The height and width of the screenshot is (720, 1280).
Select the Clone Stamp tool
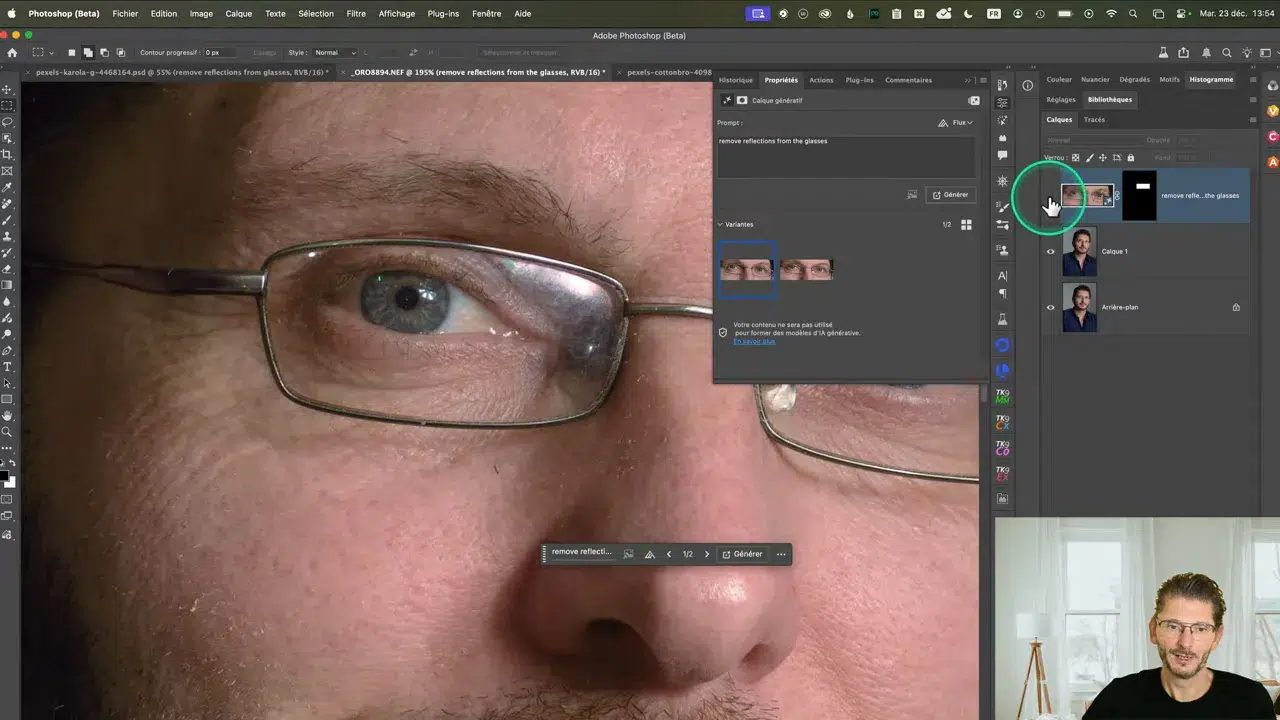7,238
